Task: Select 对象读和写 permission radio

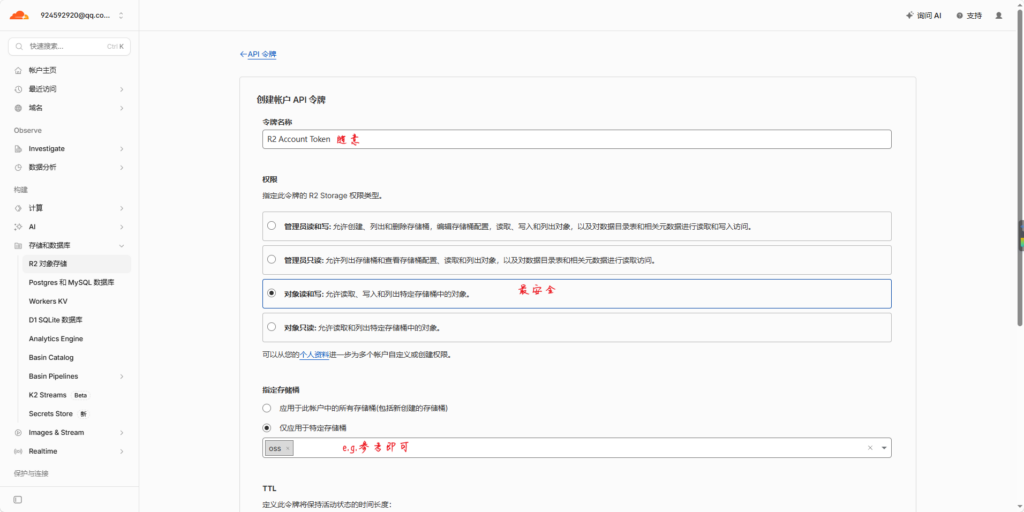Action: [272, 293]
